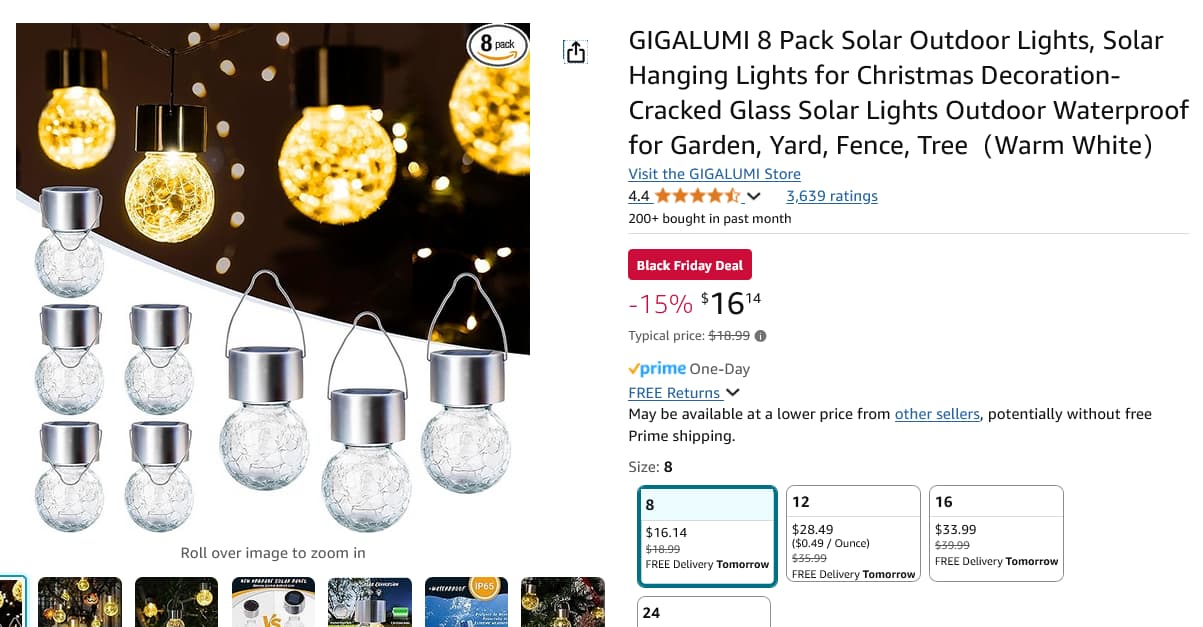
Task: Show the Halloween pumpkin lights thumbnail
Action: pyautogui.click(x=80, y=602)
